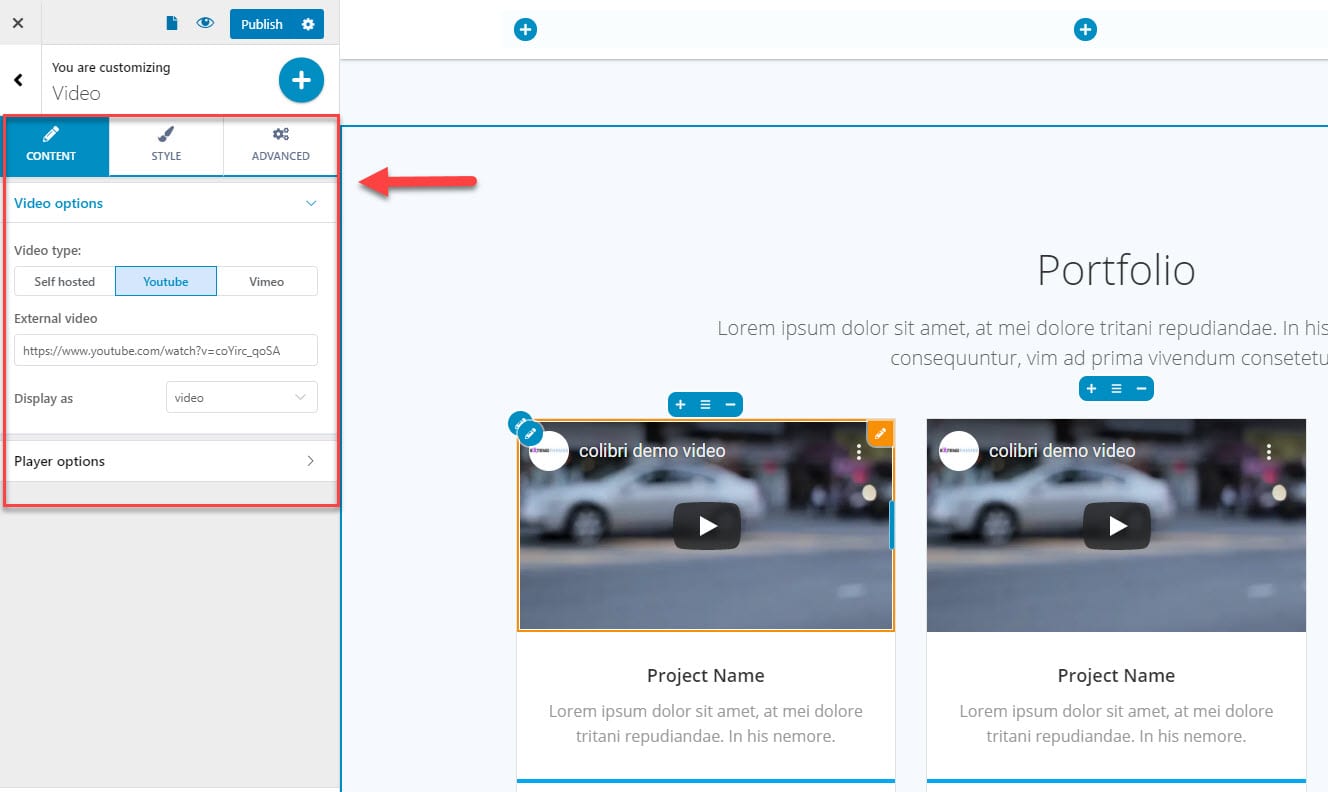
Task: Click the plus icon in the element toolbar
Action: (x=680, y=404)
